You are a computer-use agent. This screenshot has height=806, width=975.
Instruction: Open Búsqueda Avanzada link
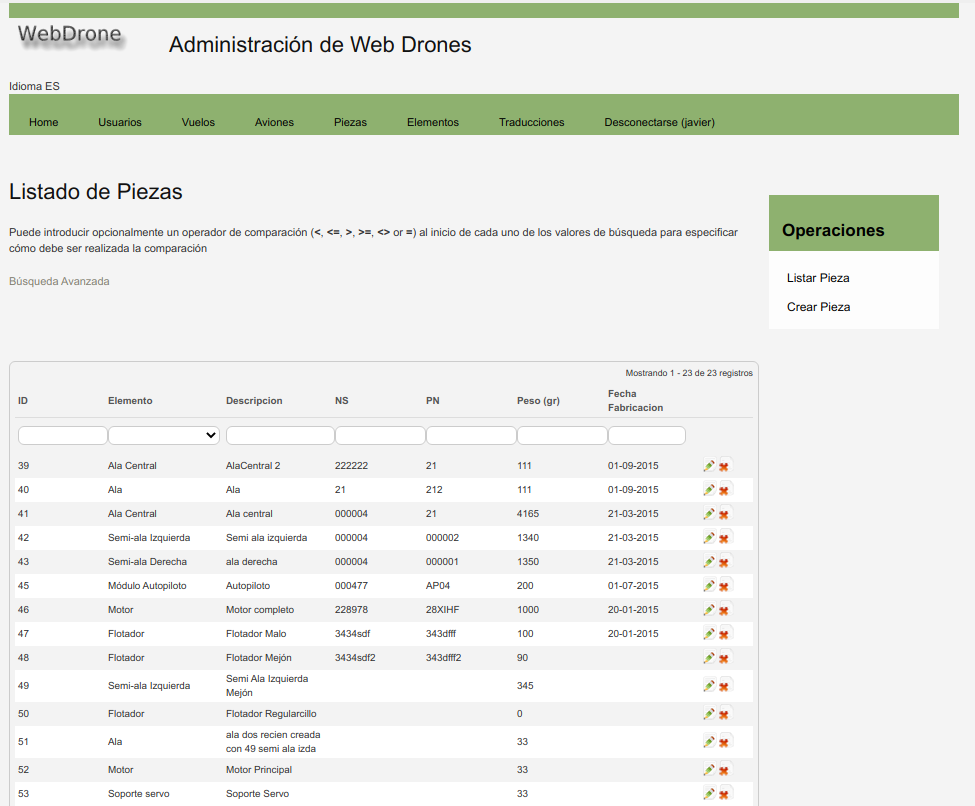click(59, 281)
